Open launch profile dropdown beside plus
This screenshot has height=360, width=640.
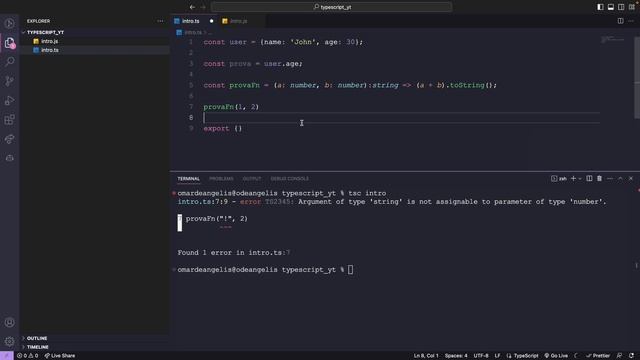click(580, 178)
